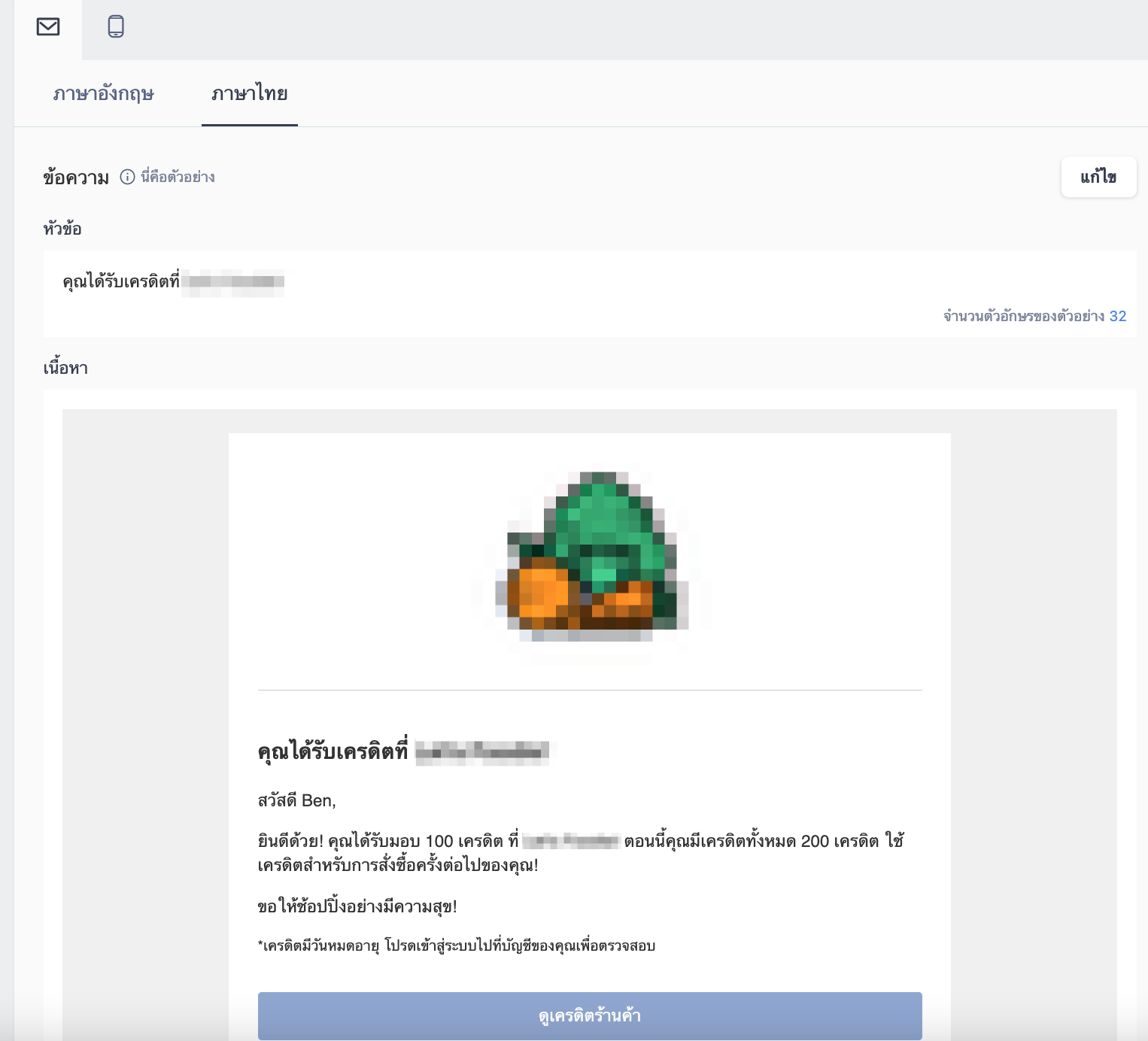Click the แก้ไข edit button
This screenshot has width=1148, height=1041.
1098,177
